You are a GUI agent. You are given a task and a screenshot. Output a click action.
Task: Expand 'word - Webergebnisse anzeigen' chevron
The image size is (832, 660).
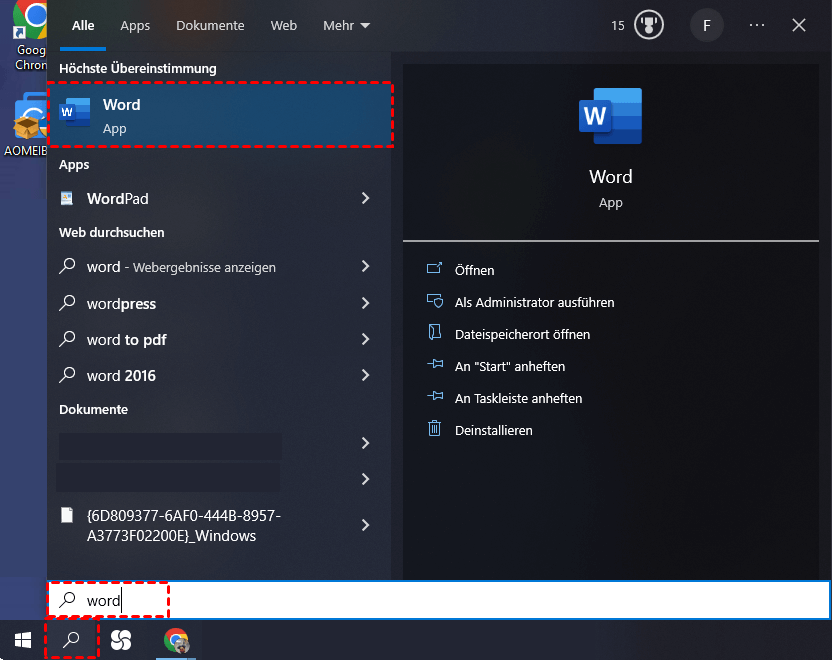pos(366,266)
